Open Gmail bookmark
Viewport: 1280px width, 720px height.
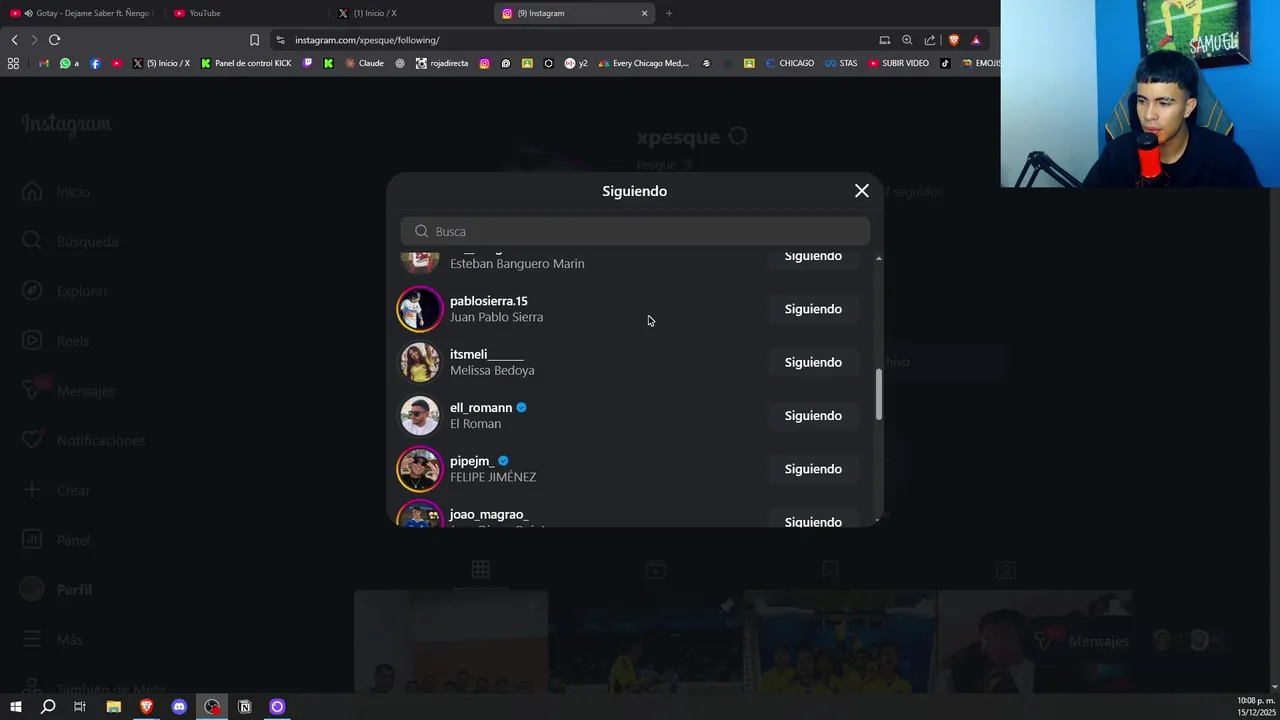click(x=43, y=63)
